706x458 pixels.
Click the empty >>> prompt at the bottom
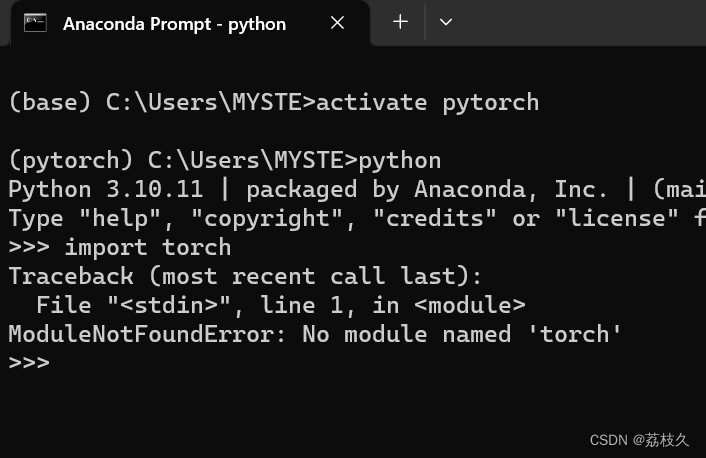point(29,362)
